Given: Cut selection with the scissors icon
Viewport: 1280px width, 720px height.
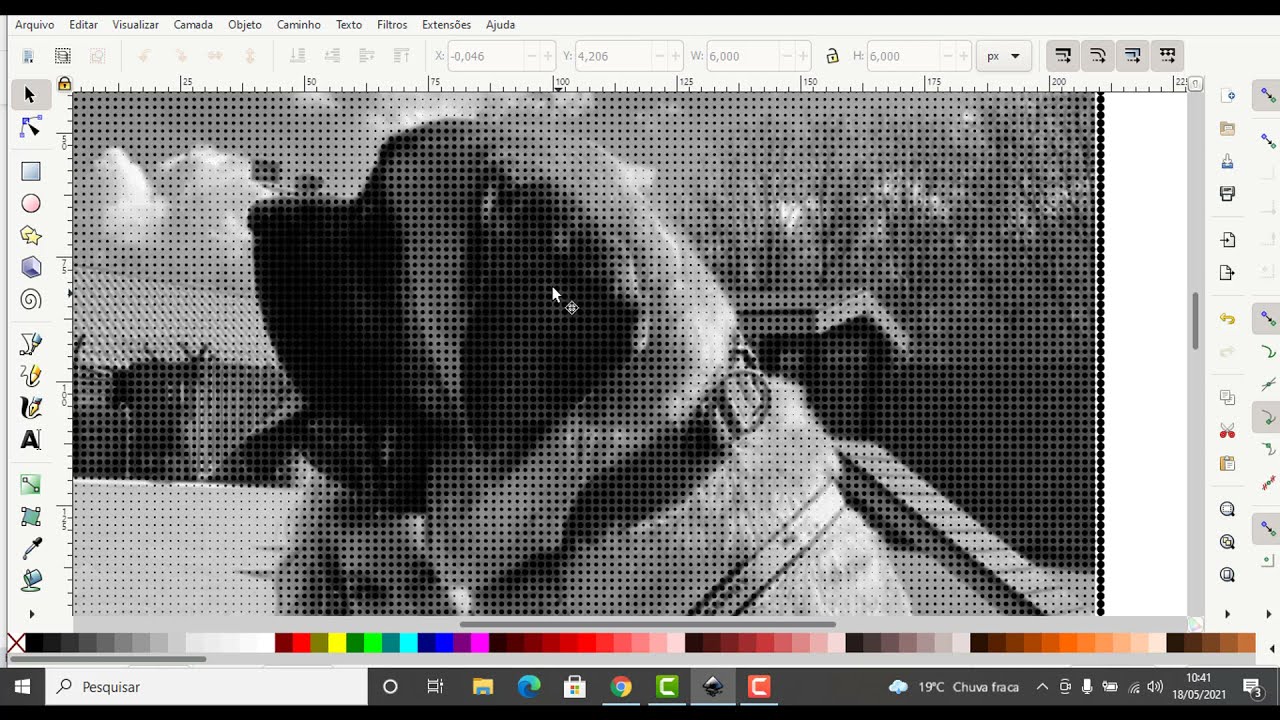Looking at the screenshot, I should [1228, 431].
